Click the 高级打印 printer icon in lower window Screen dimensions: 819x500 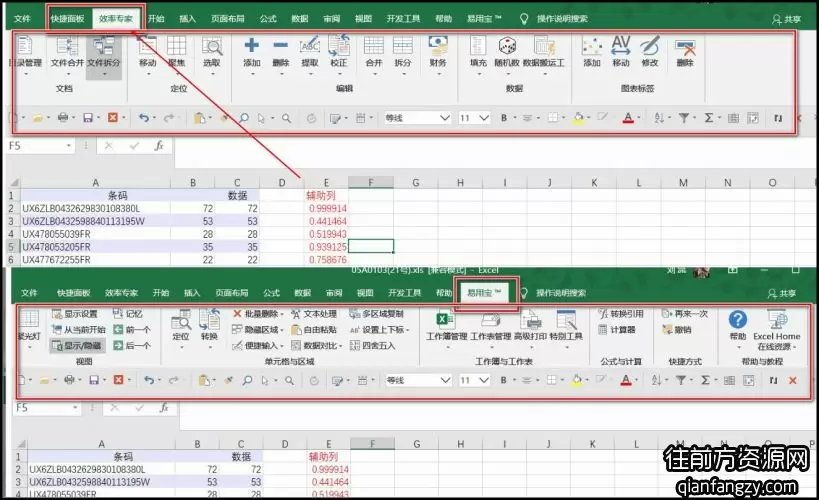click(x=530, y=320)
